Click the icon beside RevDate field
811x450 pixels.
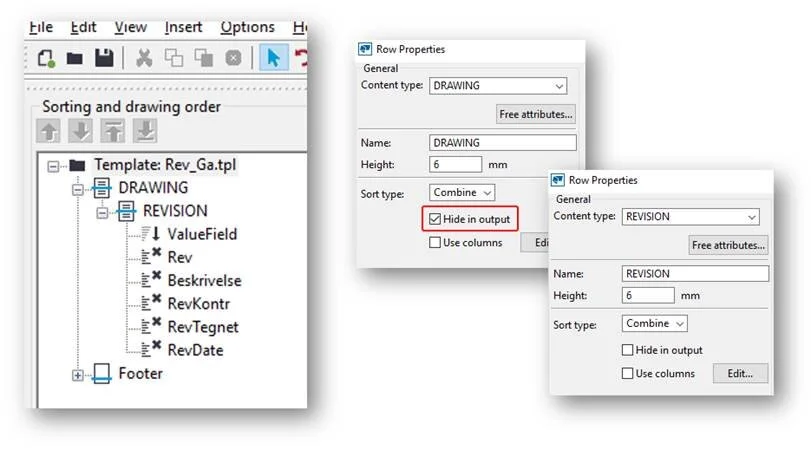151,350
